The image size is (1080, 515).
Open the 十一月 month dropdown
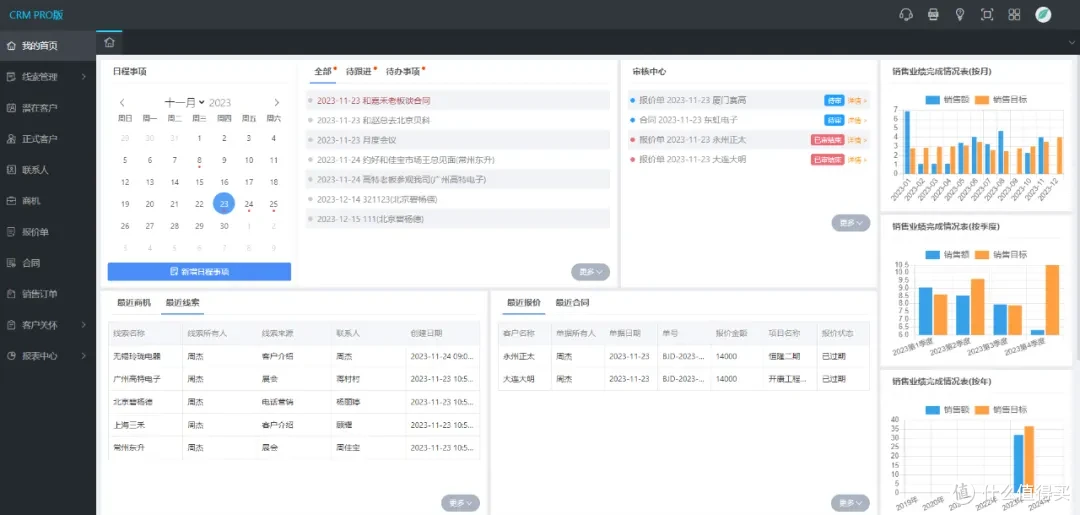[185, 103]
